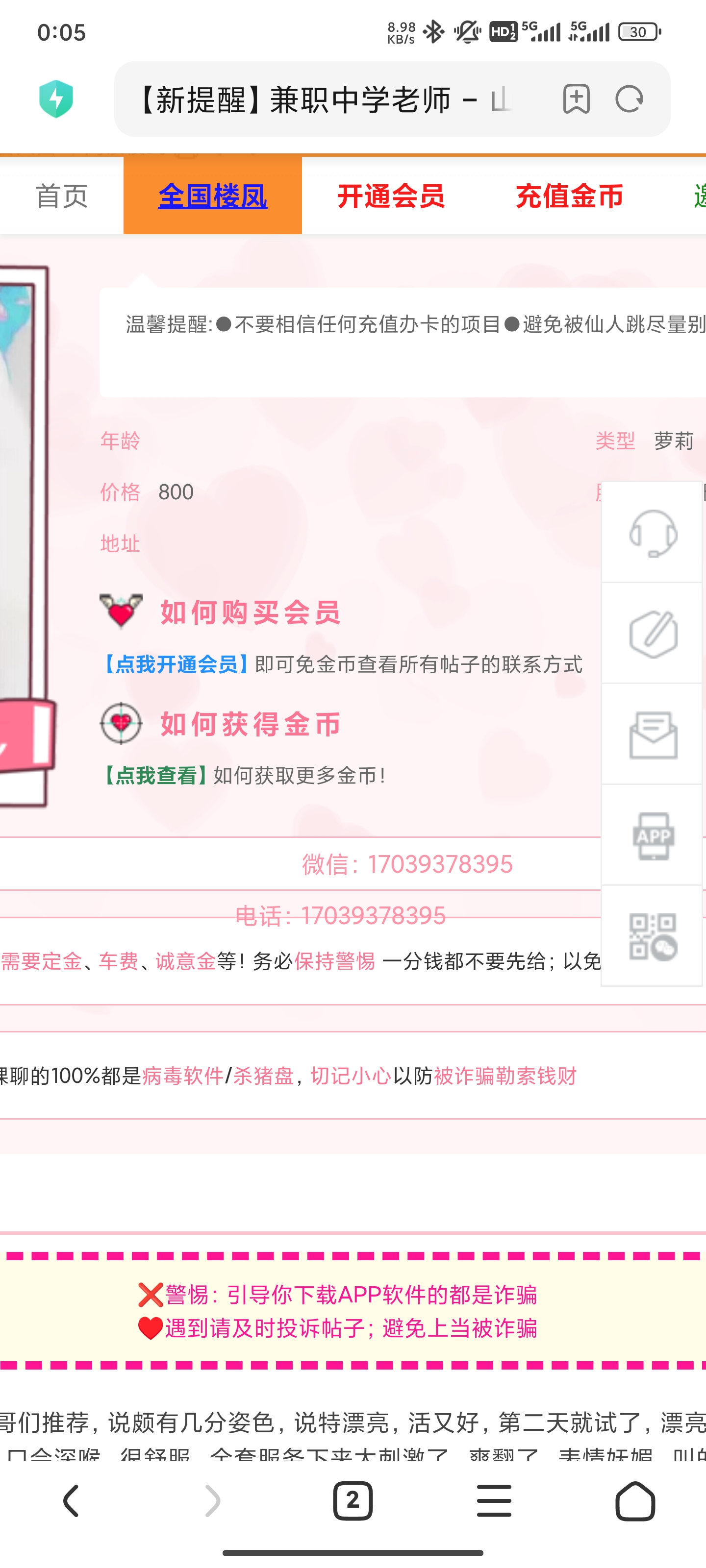Open customer service headset icon
This screenshot has height=1568, width=706.
pyautogui.click(x=653, y=533)
